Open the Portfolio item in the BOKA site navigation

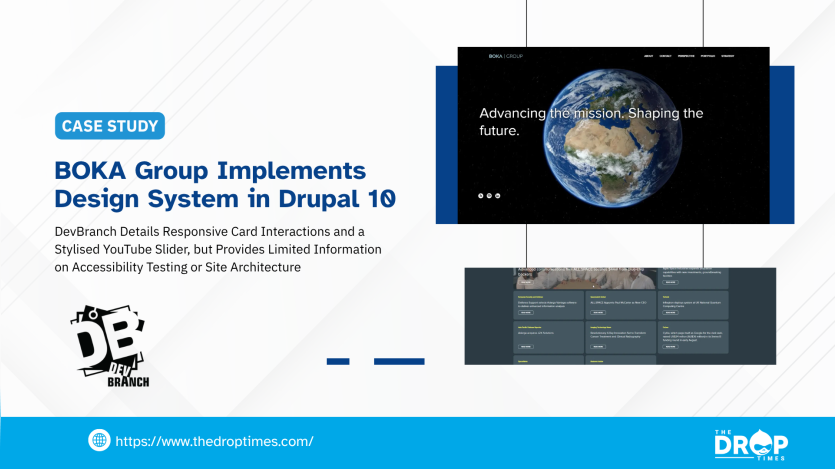click(708, 56)
